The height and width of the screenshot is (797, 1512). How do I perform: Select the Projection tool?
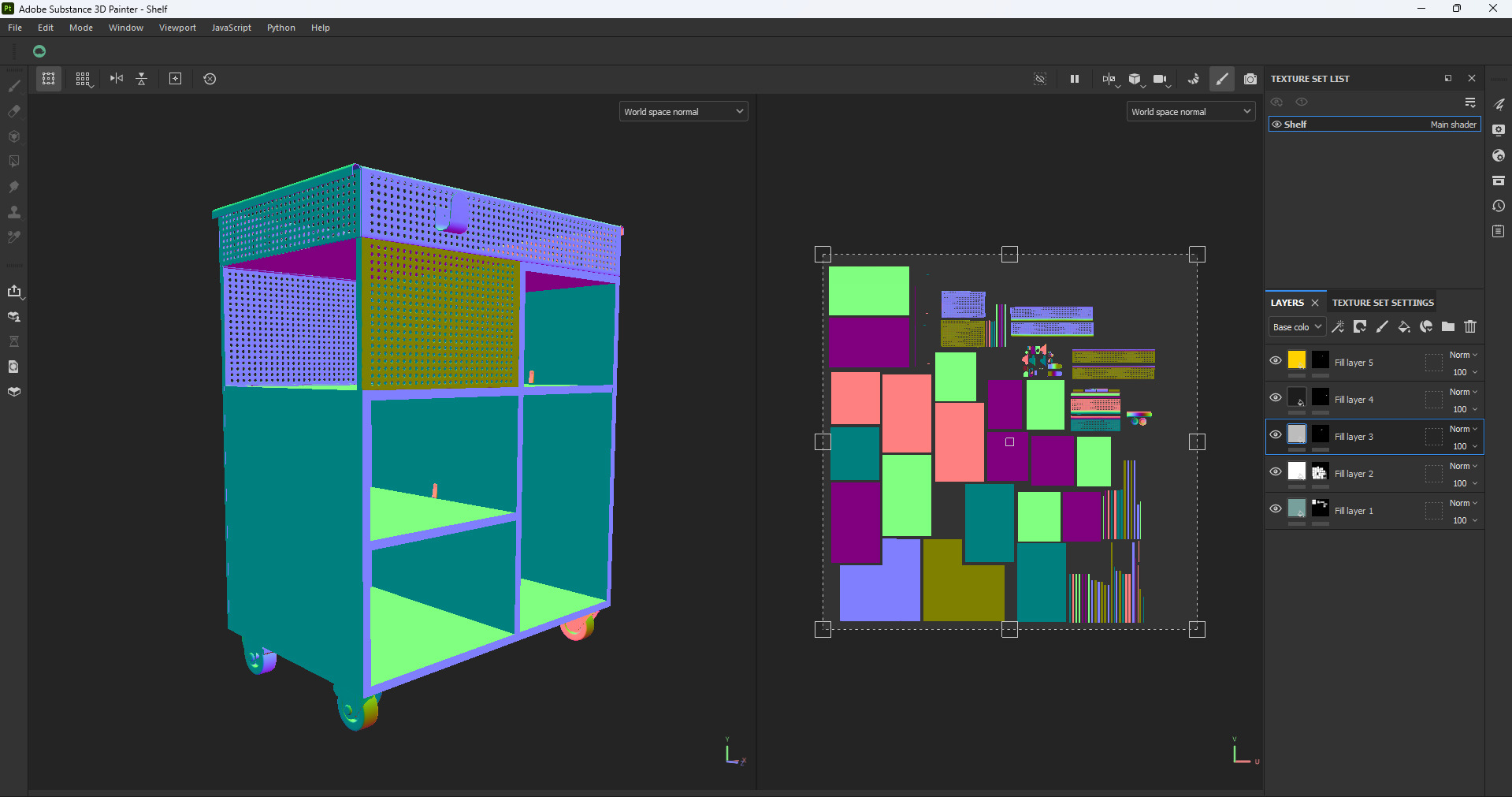pos(14,136)
